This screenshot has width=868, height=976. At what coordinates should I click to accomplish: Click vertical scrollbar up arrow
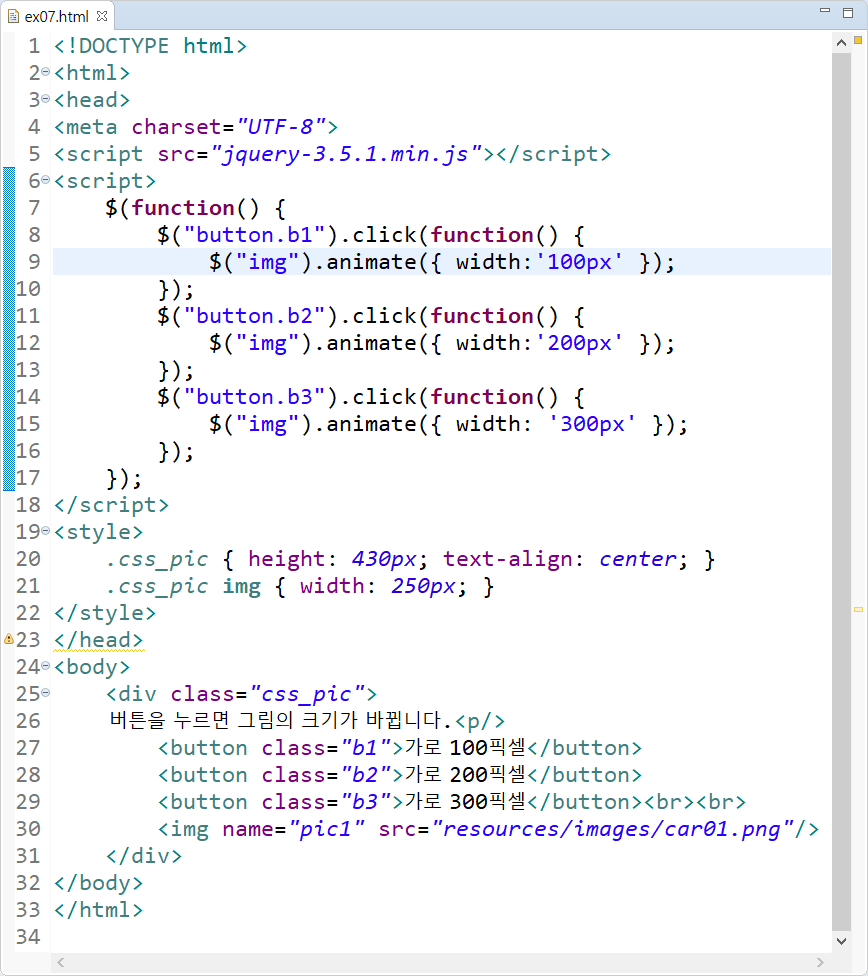click(x=841, y=42)
